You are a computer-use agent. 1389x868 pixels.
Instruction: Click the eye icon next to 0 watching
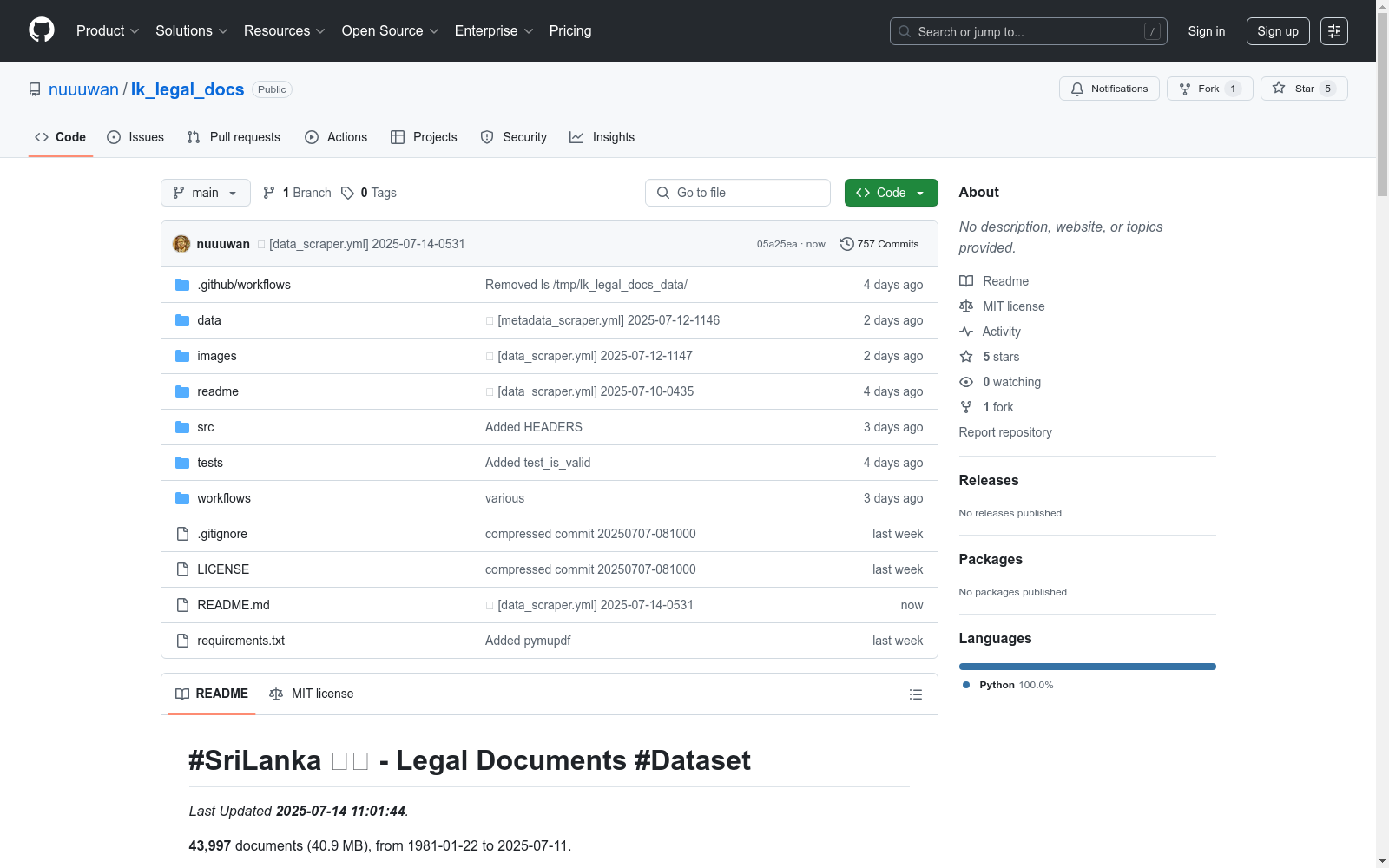[966, 382]
